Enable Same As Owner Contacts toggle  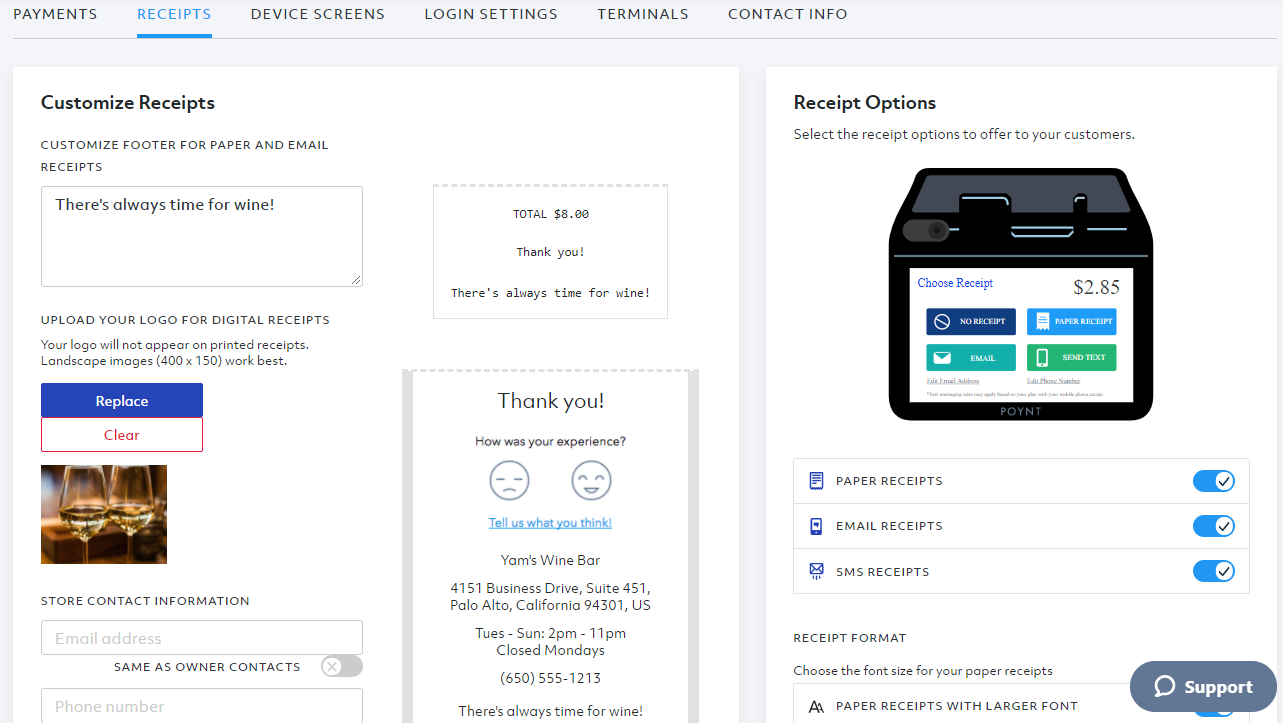pyautogui.click(x=341, y=667)
